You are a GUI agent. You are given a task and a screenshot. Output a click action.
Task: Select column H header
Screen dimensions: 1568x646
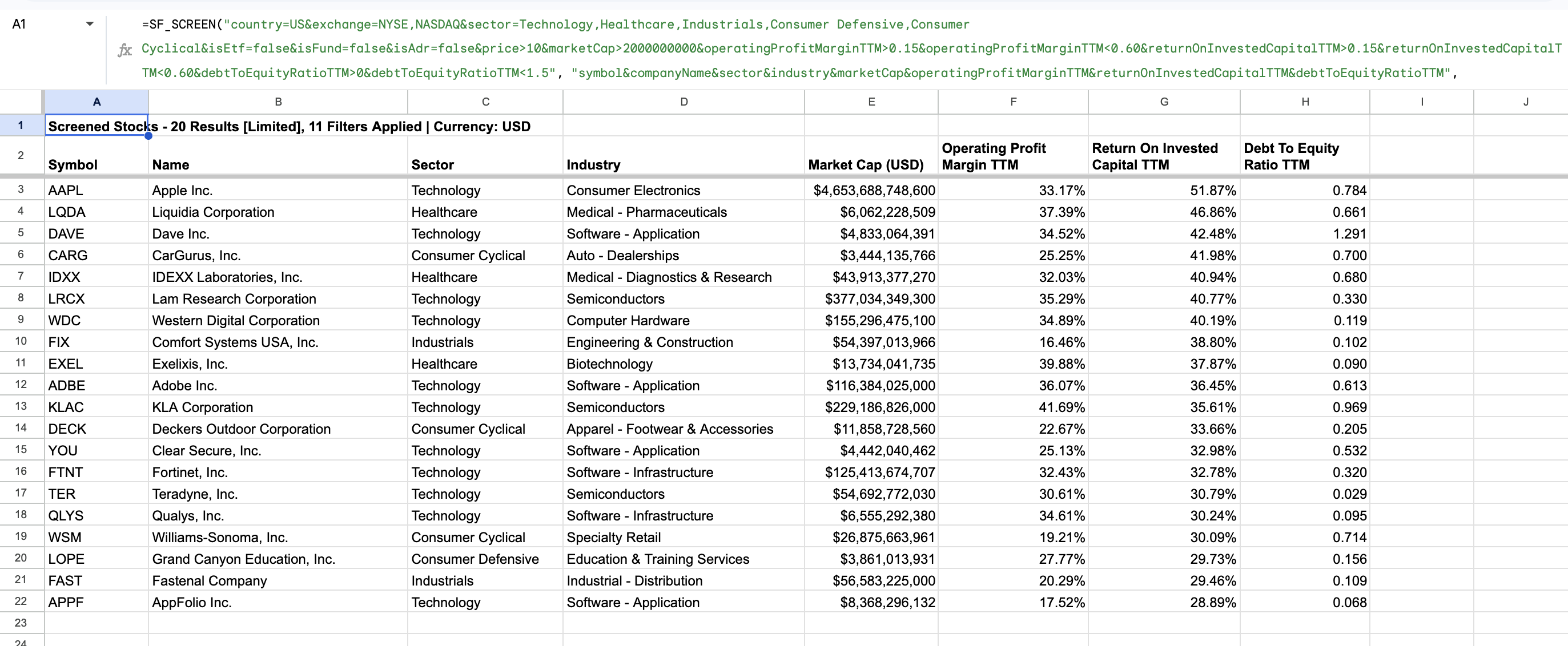click(x=1304, y=102)
